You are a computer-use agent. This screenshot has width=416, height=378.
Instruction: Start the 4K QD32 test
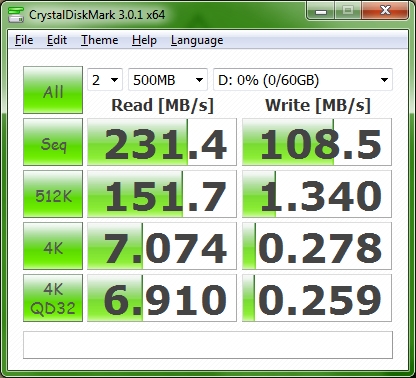(53, 298)
